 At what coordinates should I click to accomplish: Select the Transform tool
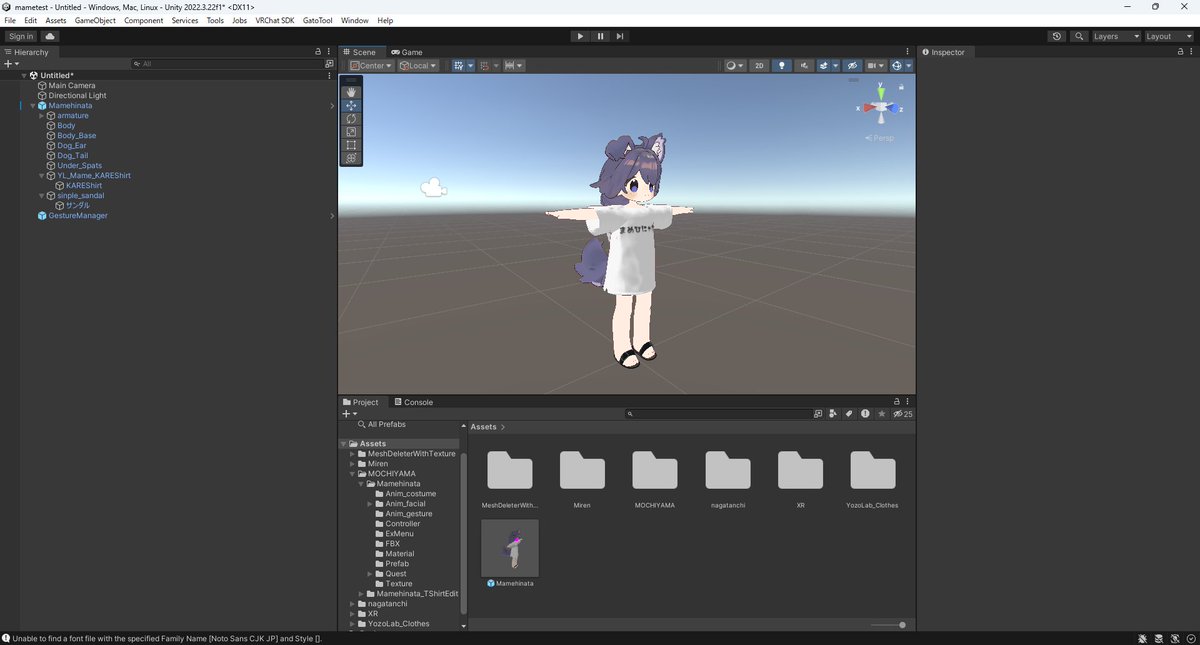(x=351, y=157)
